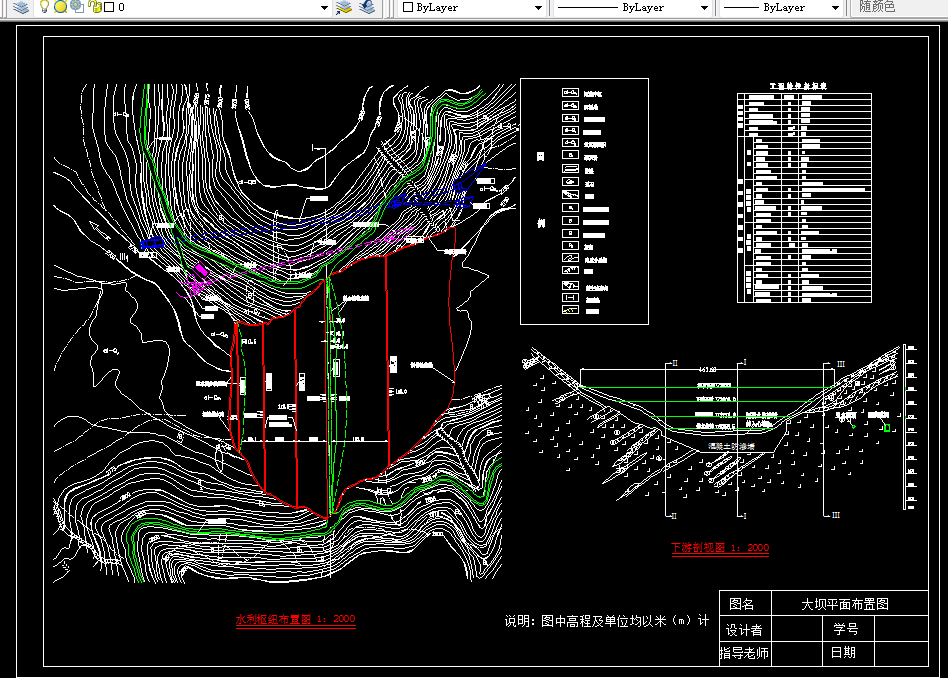The image size is (948, 678).
Task: Click the Layer Previous icon
Action: (367, 7)
